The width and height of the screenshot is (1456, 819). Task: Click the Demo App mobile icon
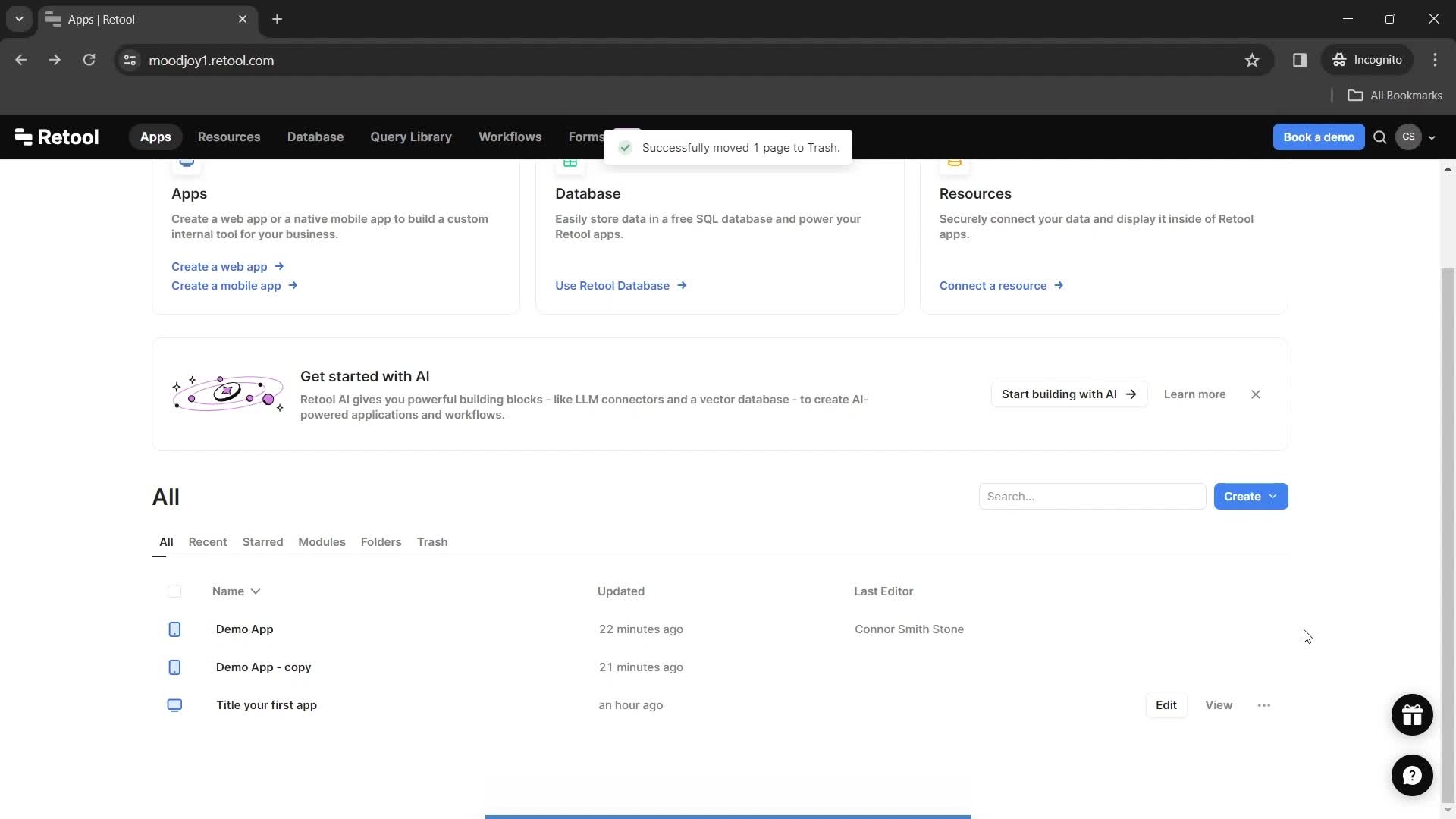(174, 629)
